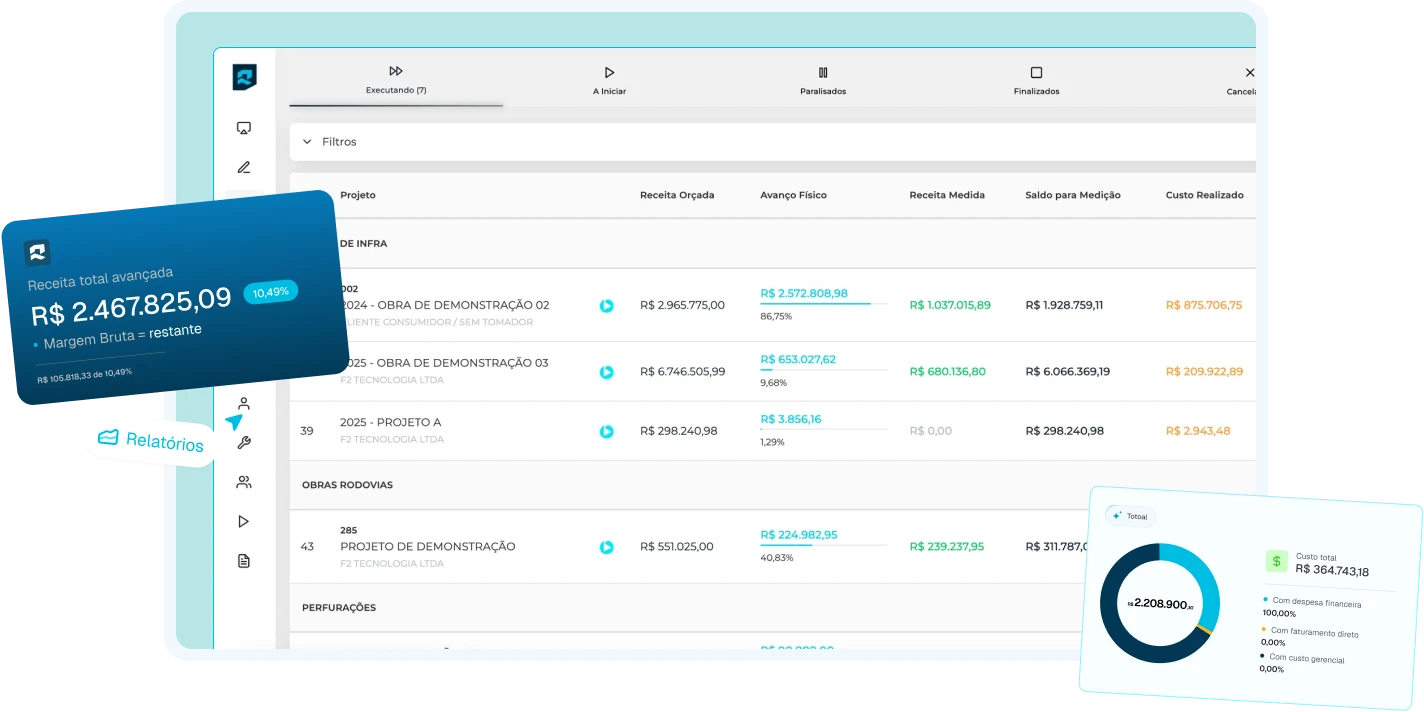Click the single person sidebar icon
The width and height of the screenshot is (1424, 712).
[244, 404]
